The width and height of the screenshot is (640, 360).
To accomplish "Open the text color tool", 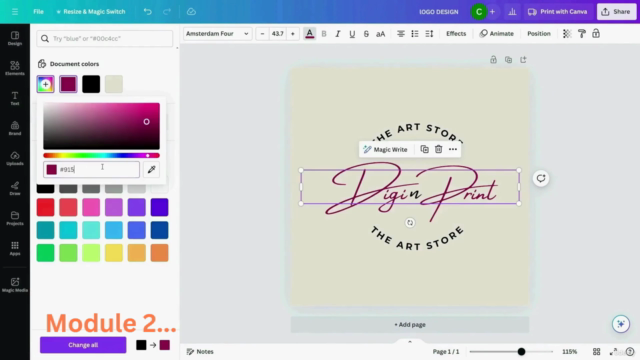I will (x=309, y=34).
